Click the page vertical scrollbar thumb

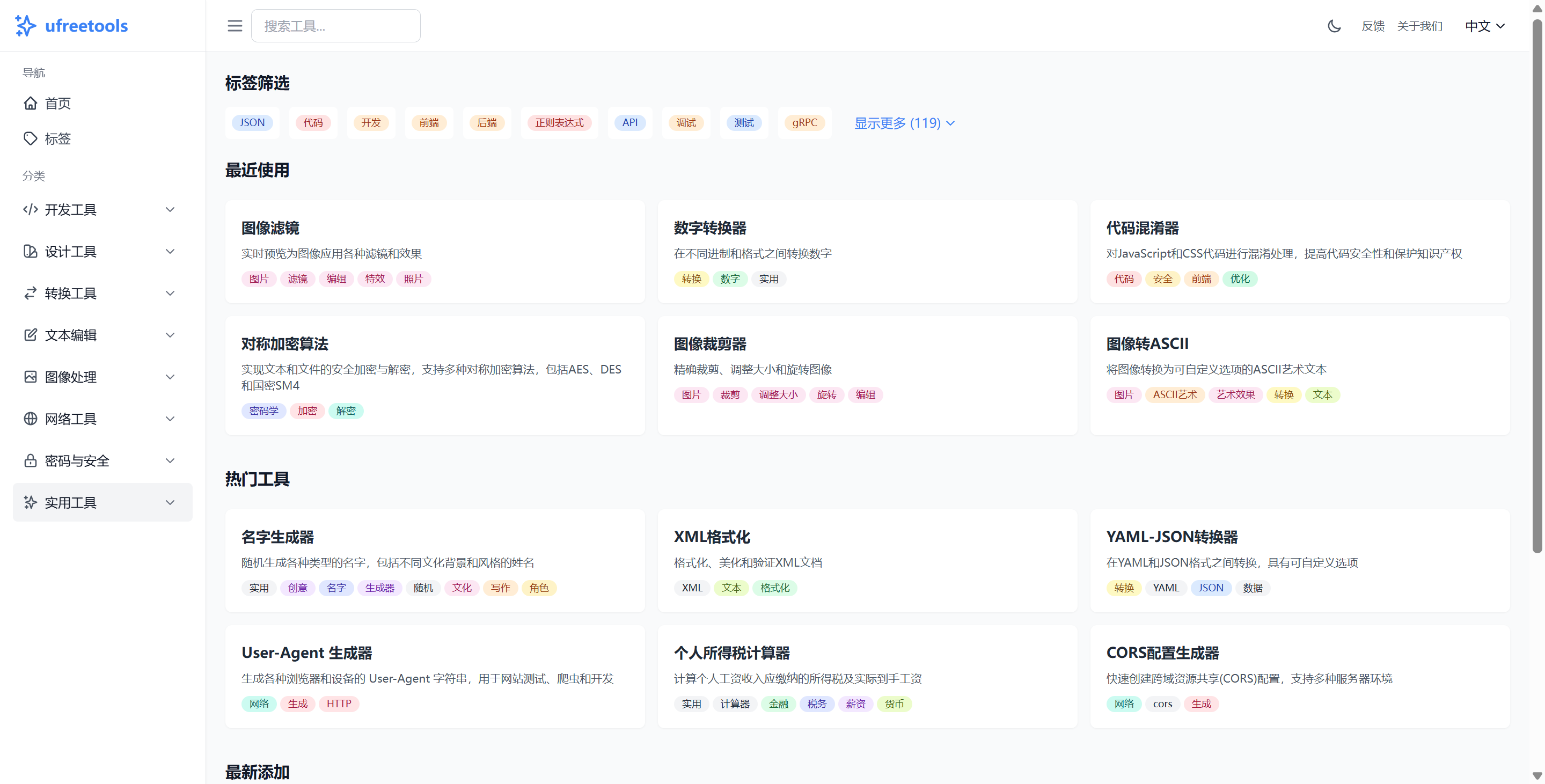click(1536, 285)
